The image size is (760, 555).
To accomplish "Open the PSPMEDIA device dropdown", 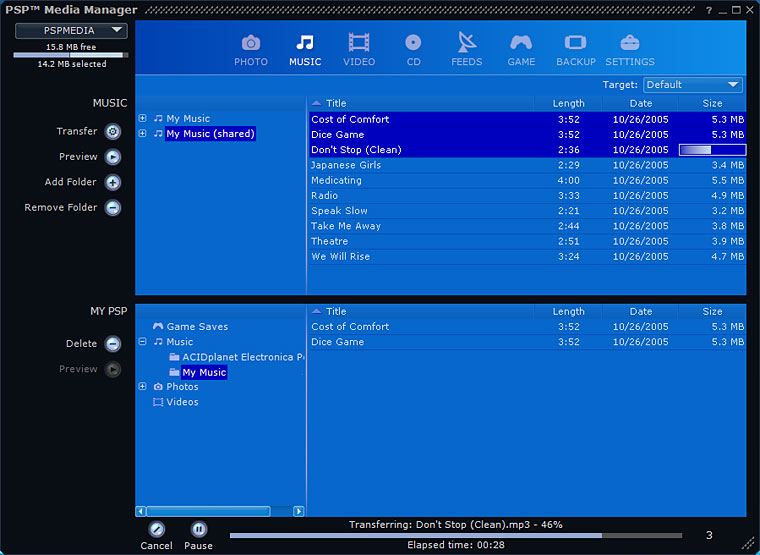I will [70, 31].
